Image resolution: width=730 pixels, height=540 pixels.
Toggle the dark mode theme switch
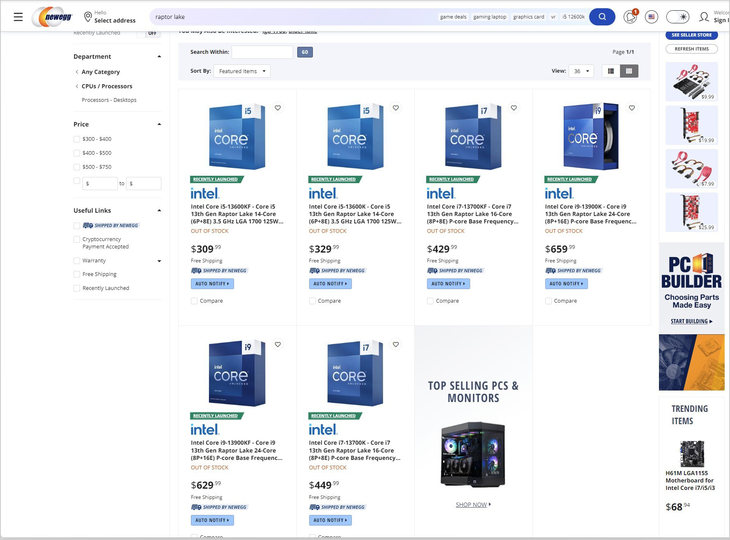click(x=678, y=17)
